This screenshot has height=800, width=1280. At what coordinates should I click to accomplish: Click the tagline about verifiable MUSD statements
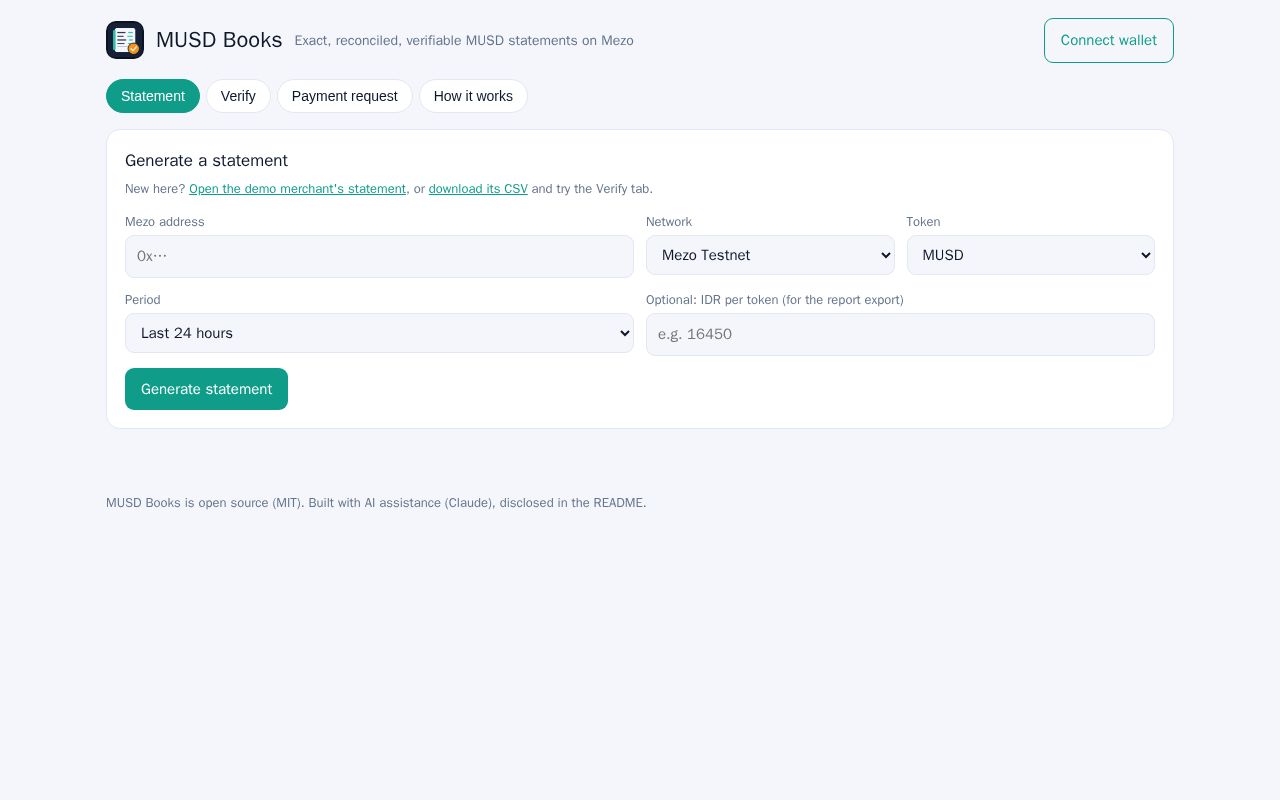click(x=464, y=41)
